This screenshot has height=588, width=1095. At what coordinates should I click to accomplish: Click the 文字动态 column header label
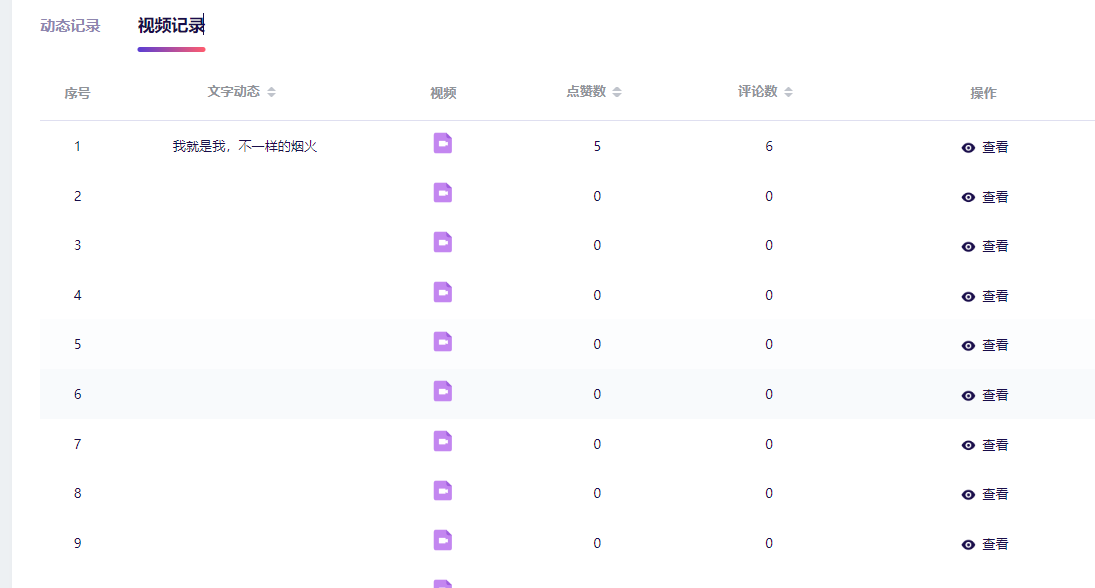click(234, 91)
